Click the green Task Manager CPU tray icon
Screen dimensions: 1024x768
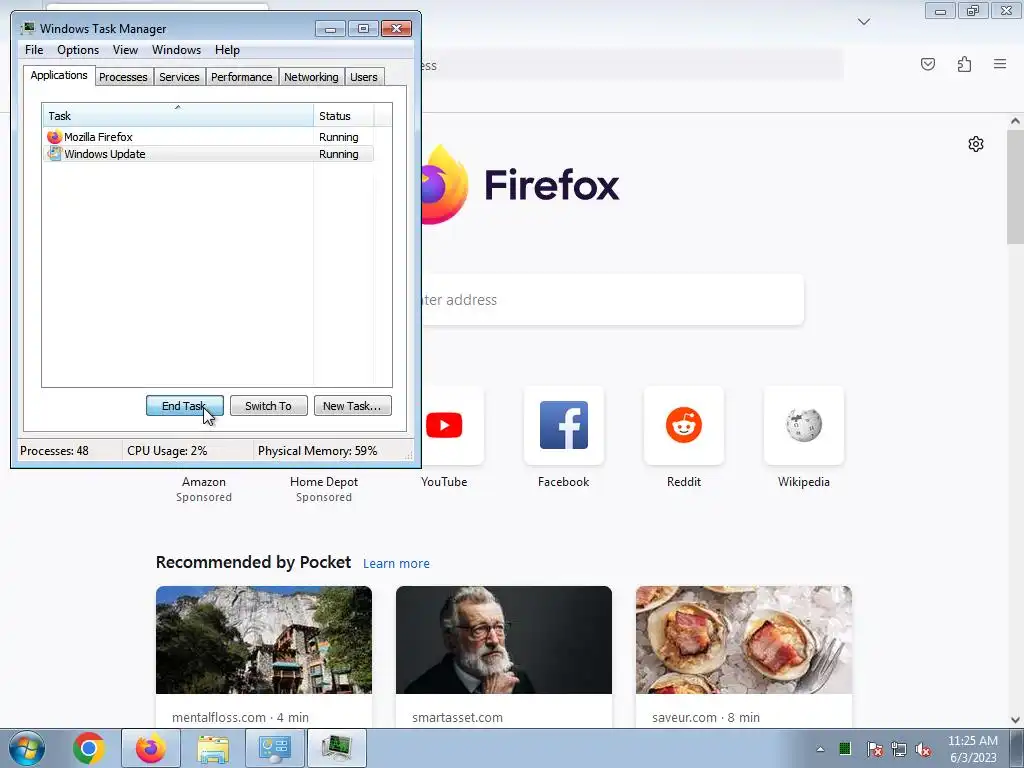point(845,748)
